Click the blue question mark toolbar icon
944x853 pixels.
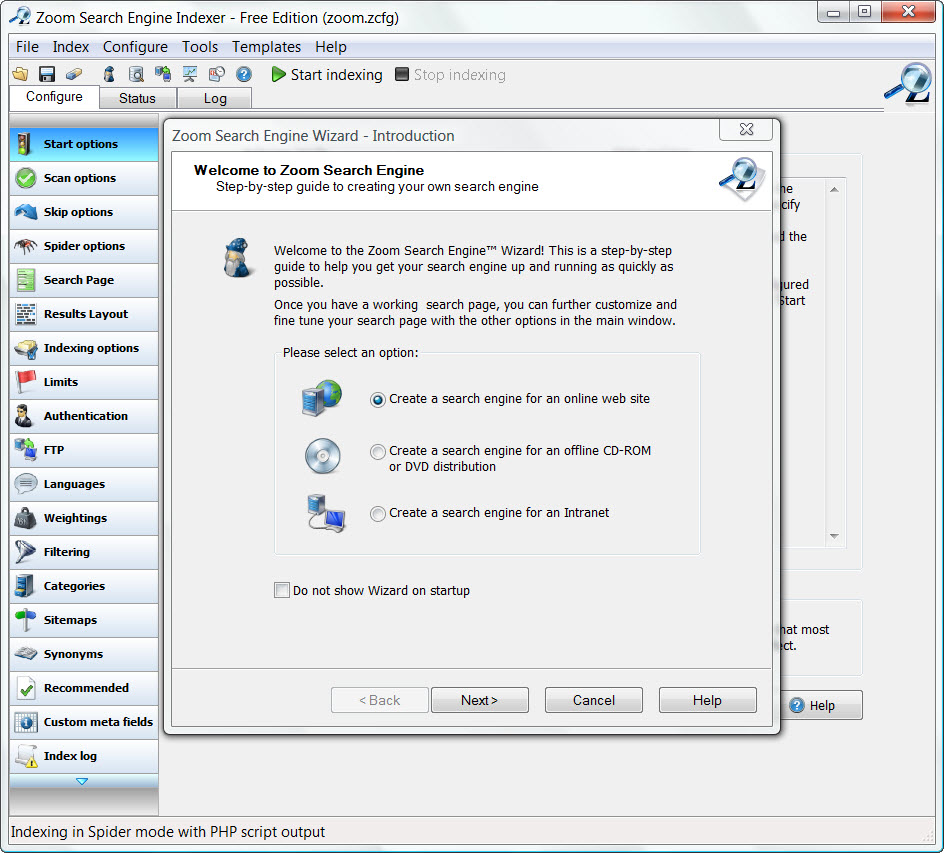coord(244,74)
